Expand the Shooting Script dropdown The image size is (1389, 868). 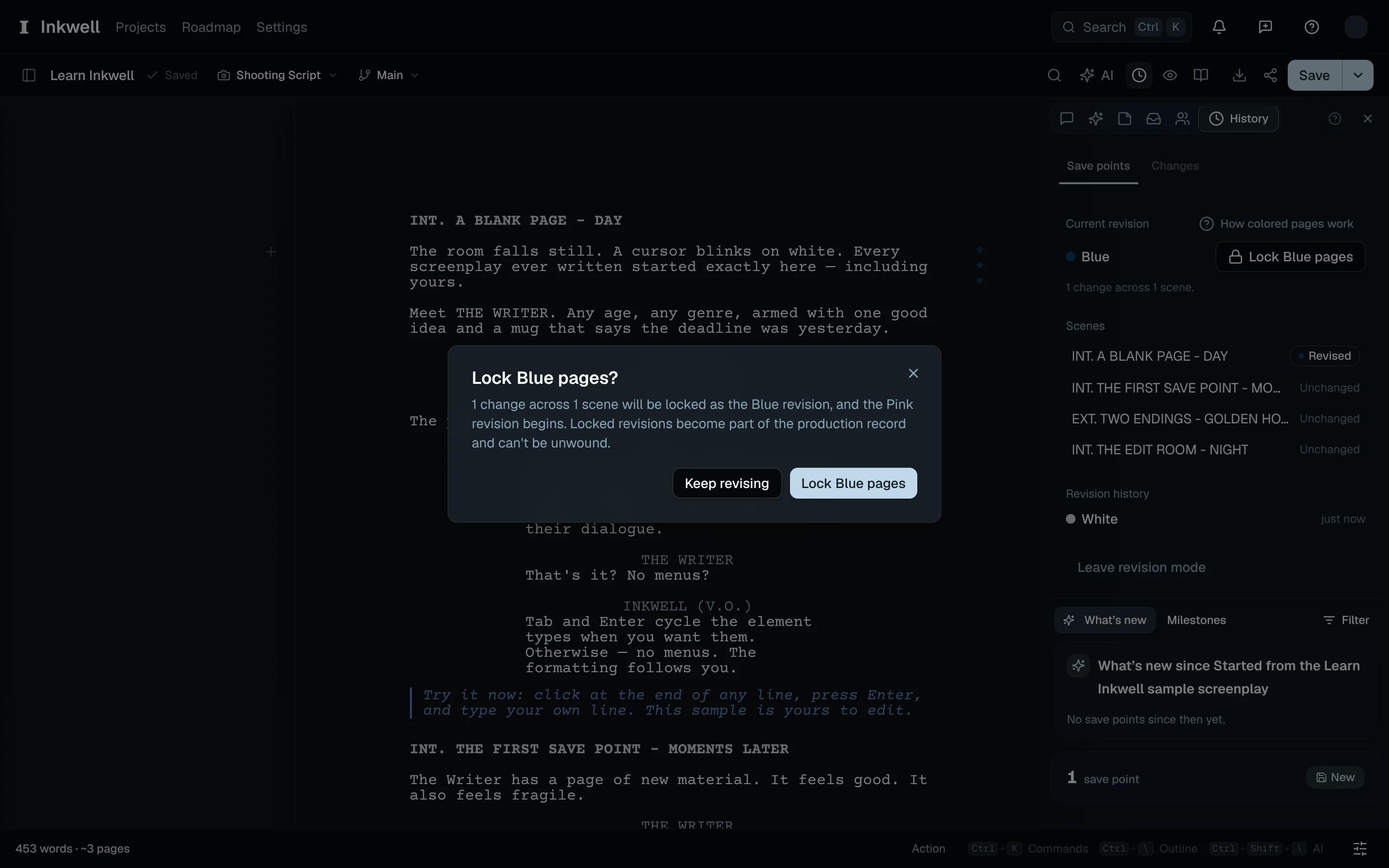(277, 75)
